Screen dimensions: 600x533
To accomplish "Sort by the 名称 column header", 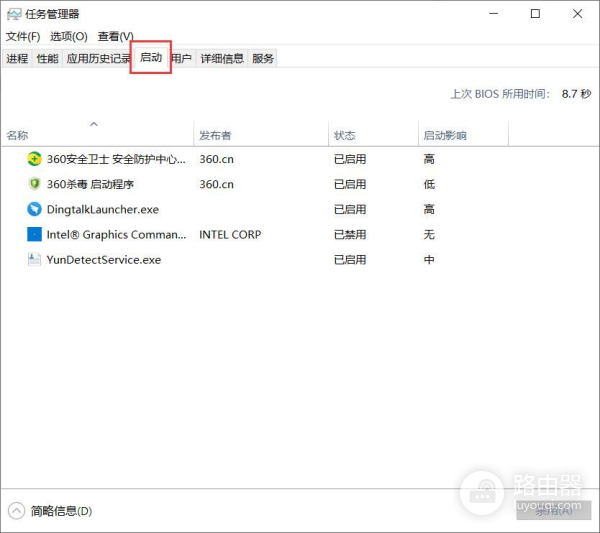I will (x=98, y=135).
